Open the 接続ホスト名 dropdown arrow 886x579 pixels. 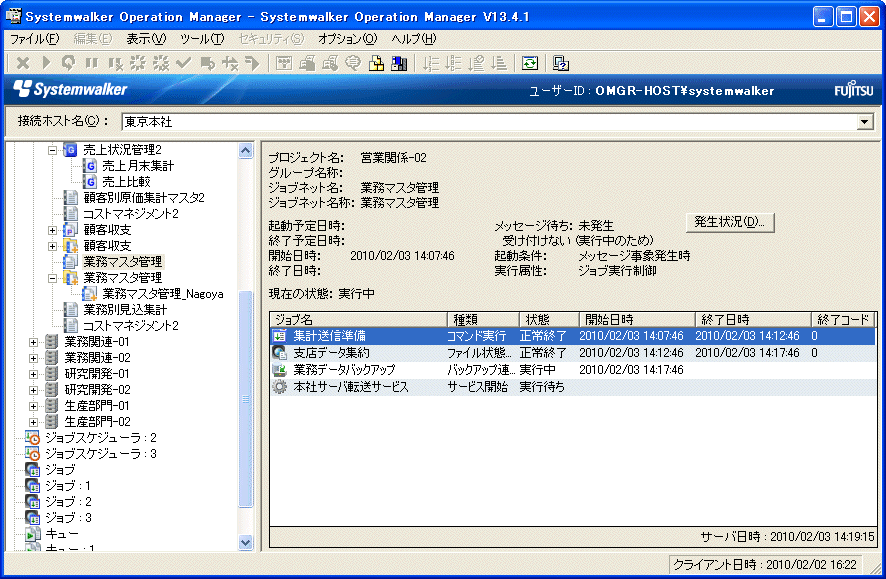point(865,121)
